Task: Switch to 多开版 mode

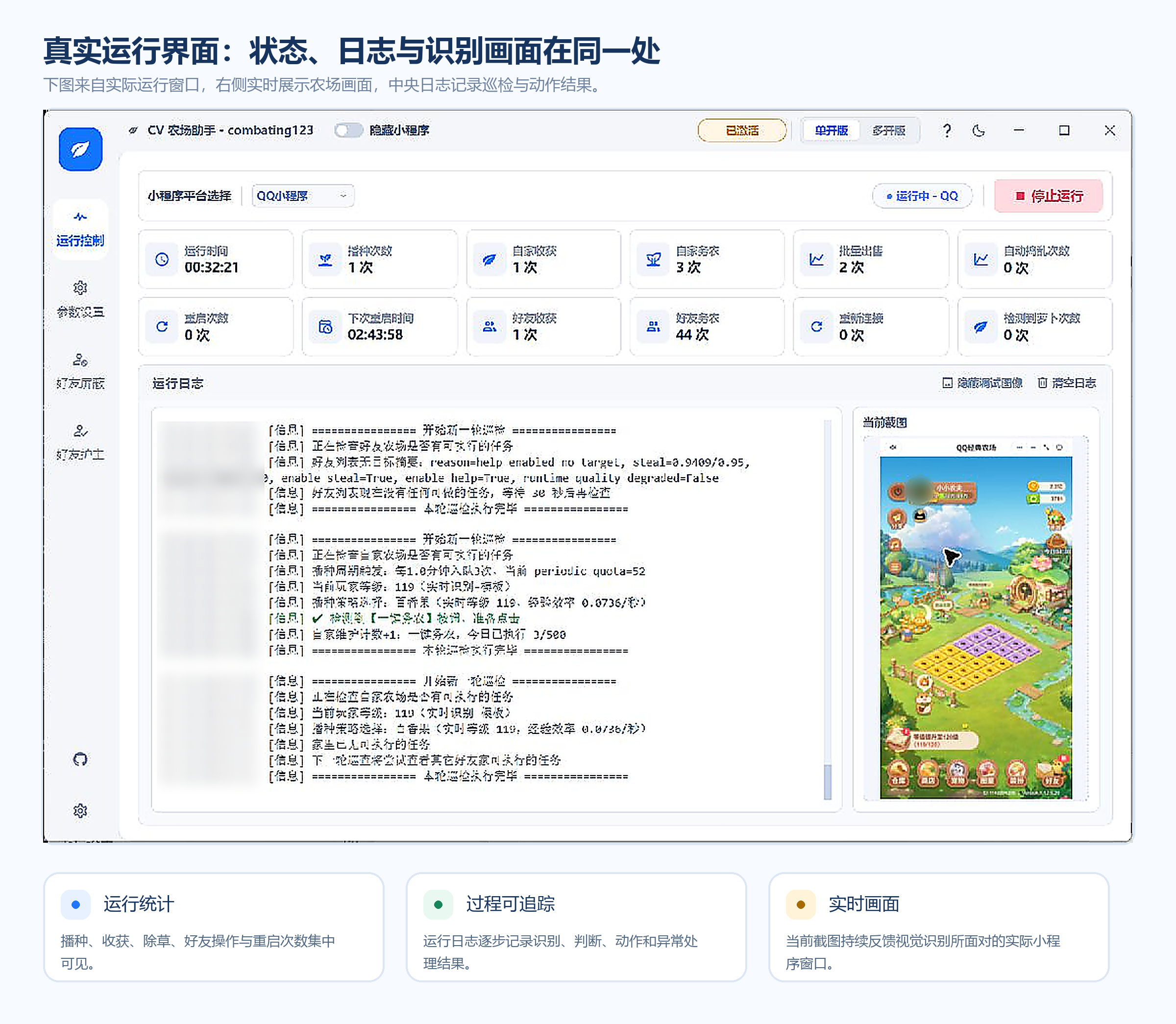Action: 888,130
